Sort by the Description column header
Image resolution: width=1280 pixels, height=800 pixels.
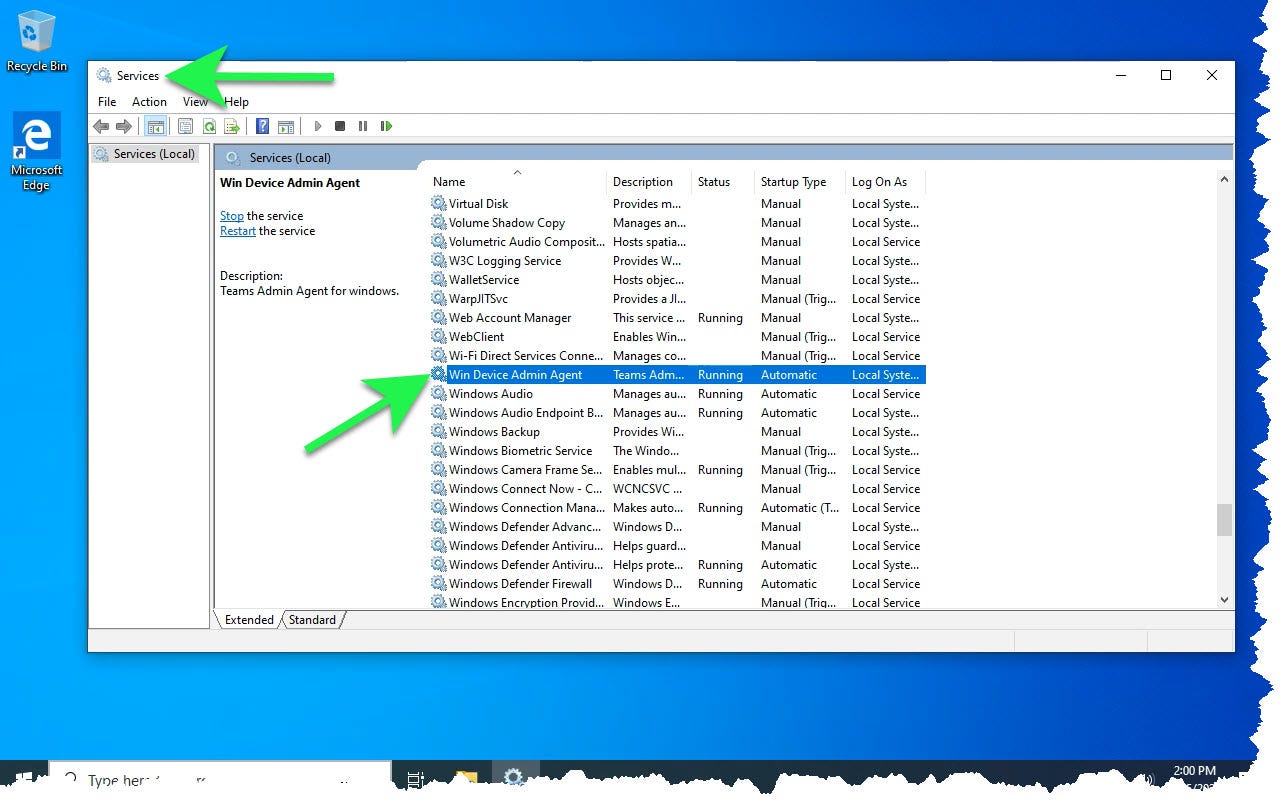[649, 182]
